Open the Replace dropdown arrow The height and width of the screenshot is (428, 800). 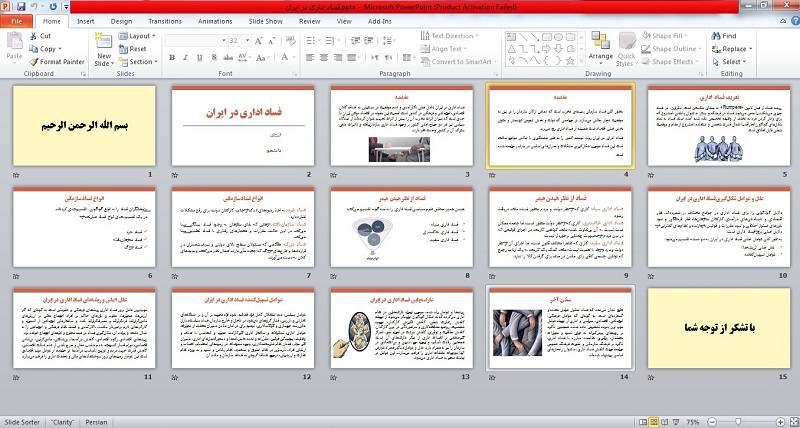tap(752, 48)
